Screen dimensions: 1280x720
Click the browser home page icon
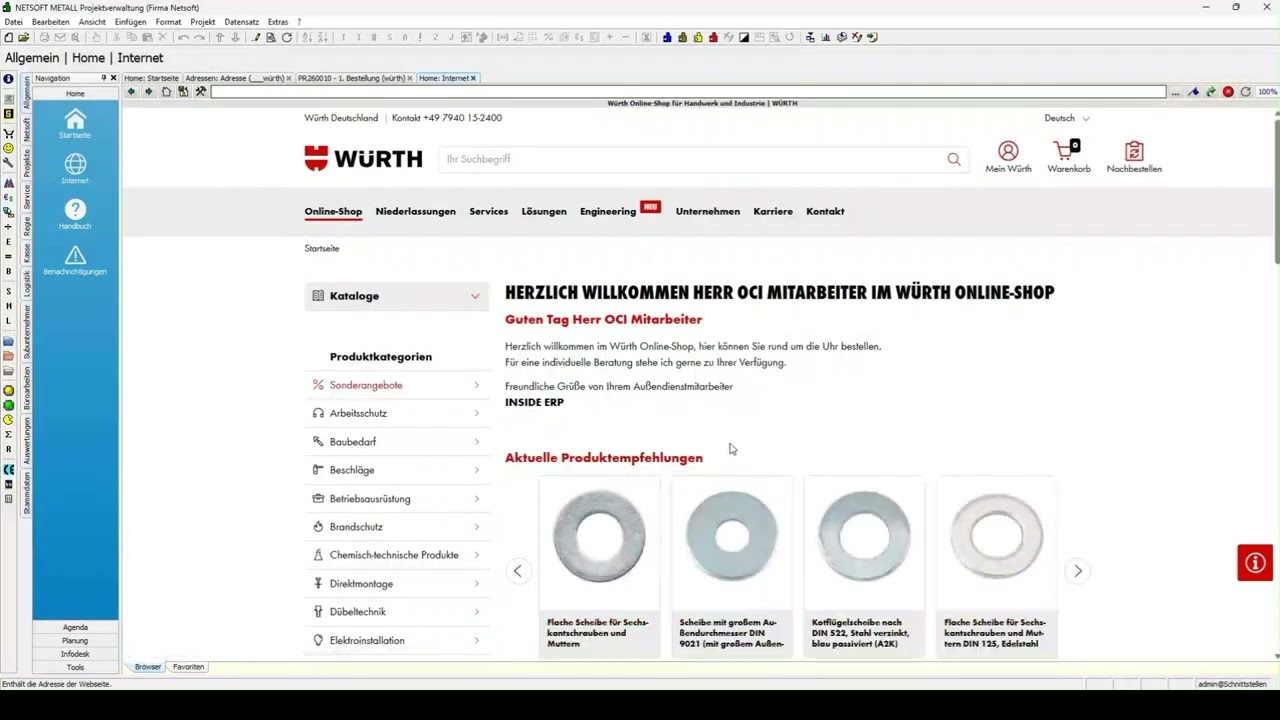166,92
